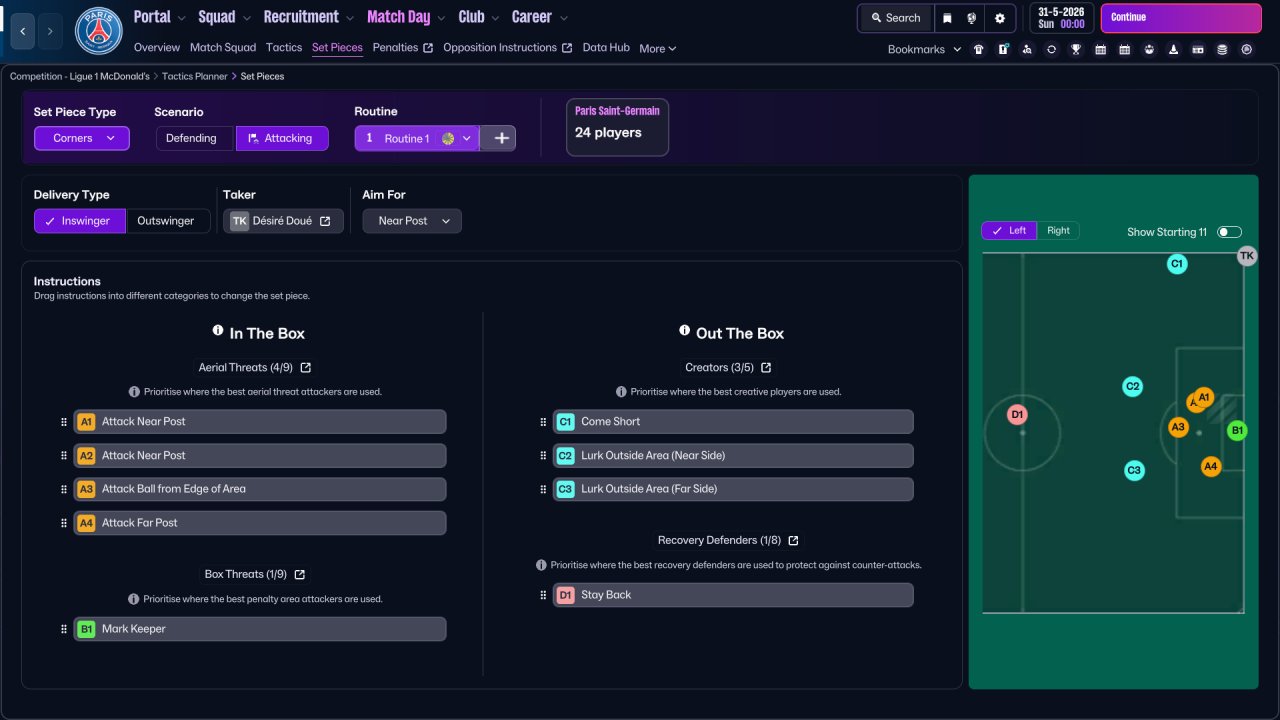Open the Penalties tab
Viewport: 1280px width, 720px height.
[403, 47]
